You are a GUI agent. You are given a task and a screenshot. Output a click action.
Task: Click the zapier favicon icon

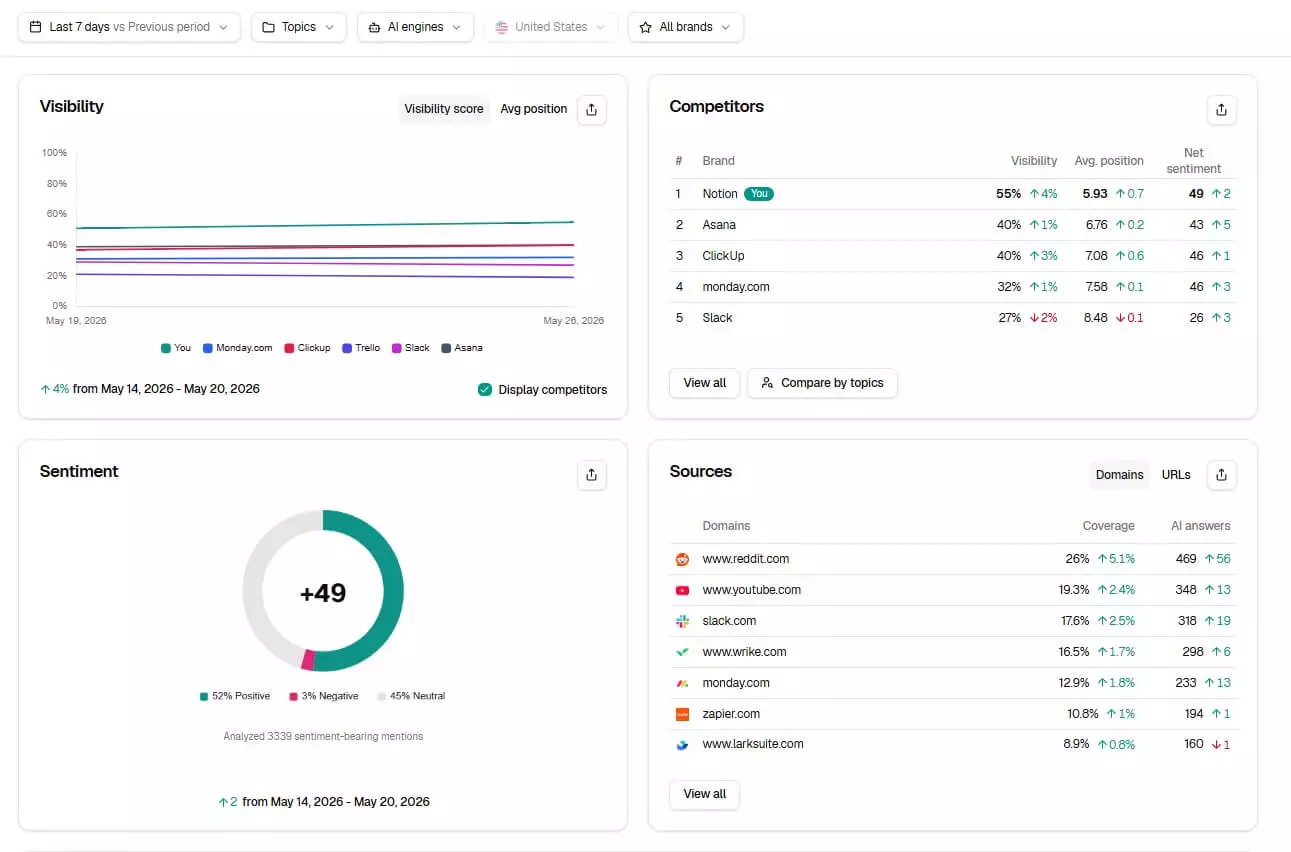click(683, 714)
